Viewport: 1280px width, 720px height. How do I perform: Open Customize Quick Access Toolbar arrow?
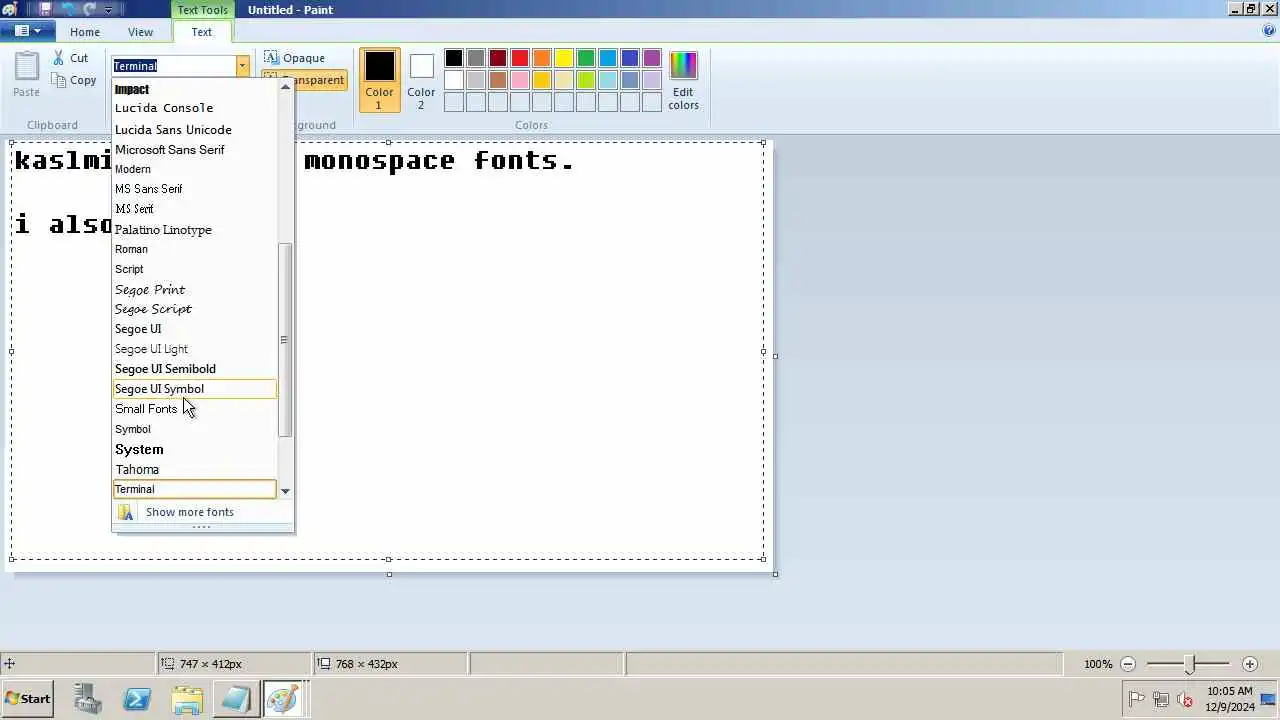tap(109, 10)
